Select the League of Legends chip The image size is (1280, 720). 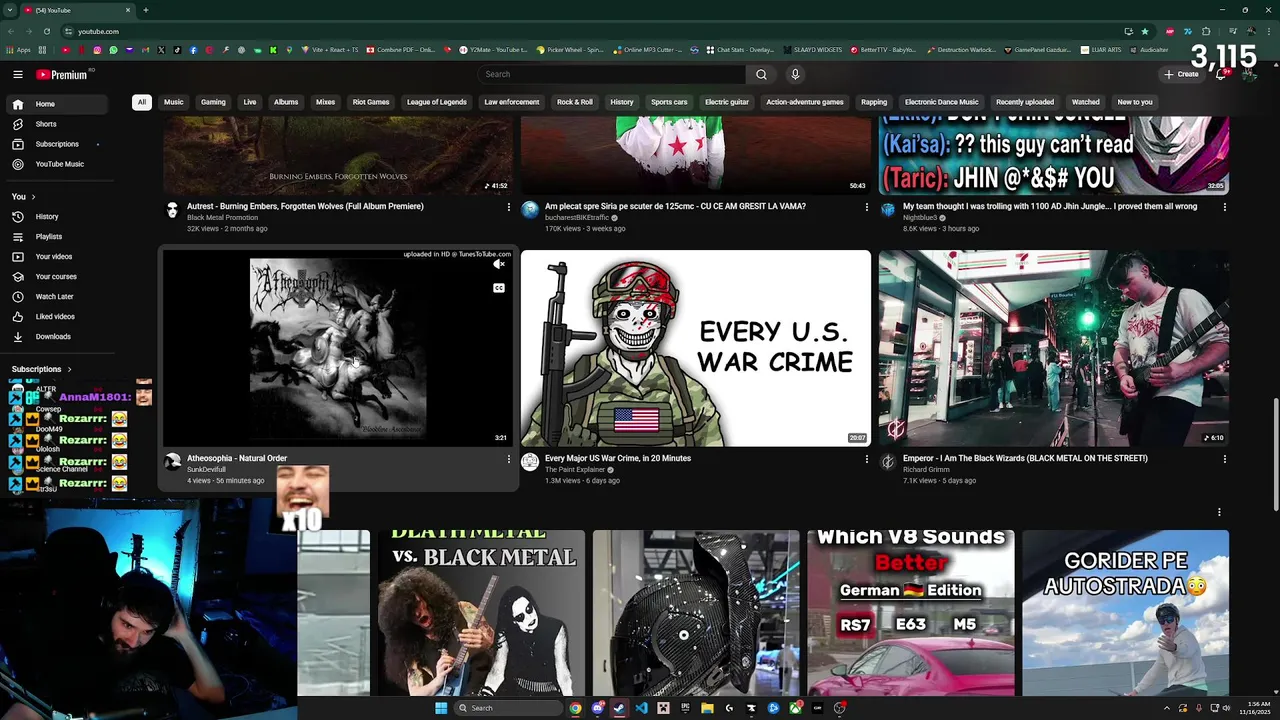point(436,102)
